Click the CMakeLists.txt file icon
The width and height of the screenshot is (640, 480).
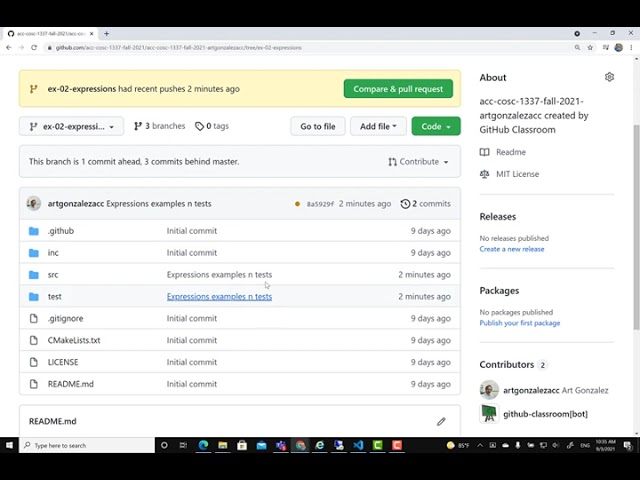click(34, 340)
